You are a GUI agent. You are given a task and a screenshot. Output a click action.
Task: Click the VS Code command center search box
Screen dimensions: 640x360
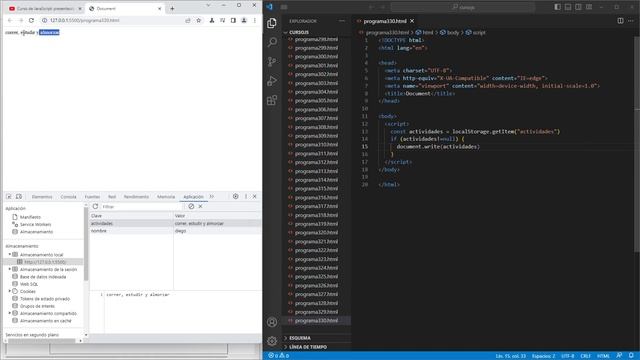point(463,7)
